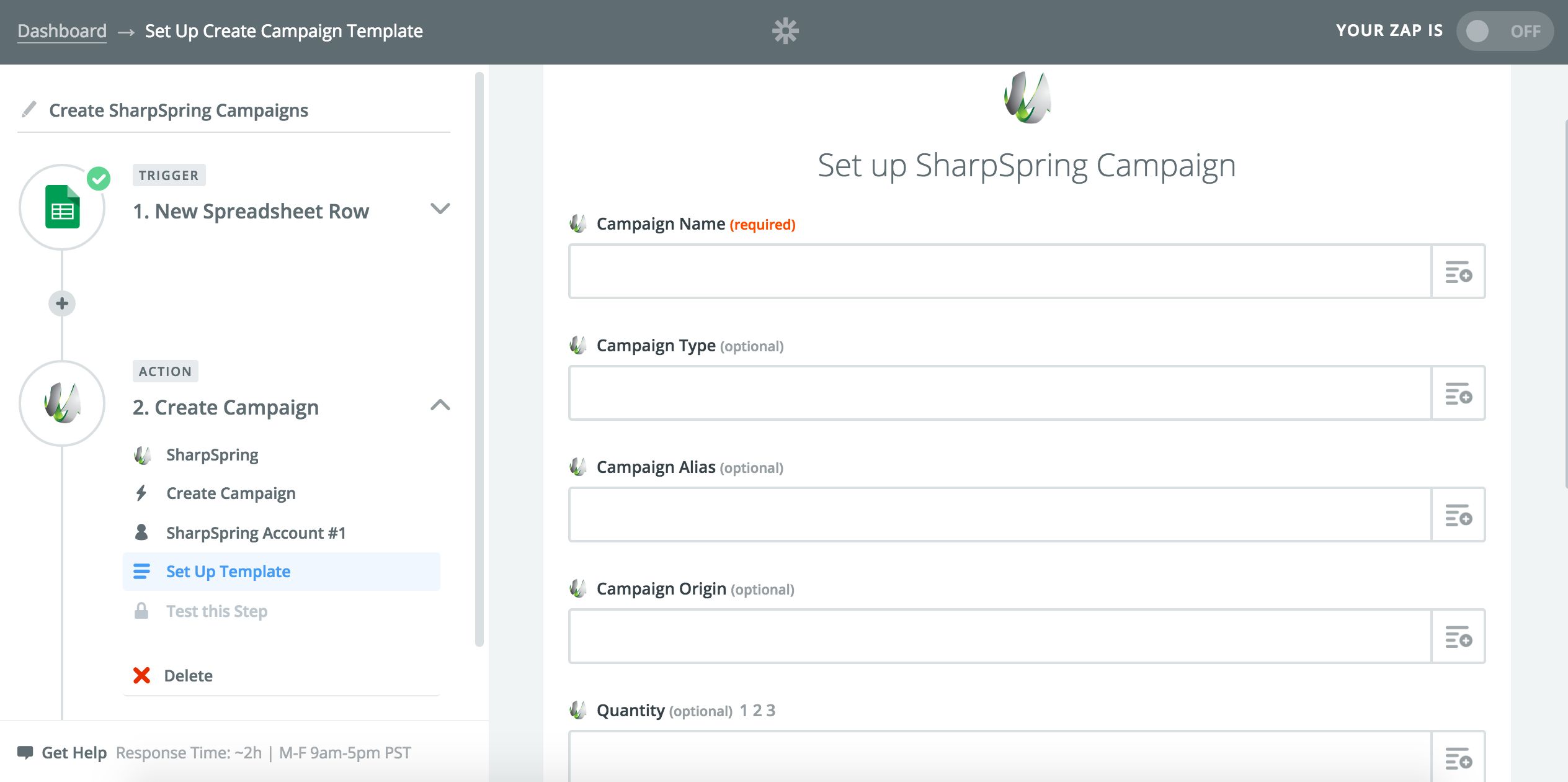Click the lines icon beside Set Up Template
This screenshot has width=1568, height=782.
point(141,571)
